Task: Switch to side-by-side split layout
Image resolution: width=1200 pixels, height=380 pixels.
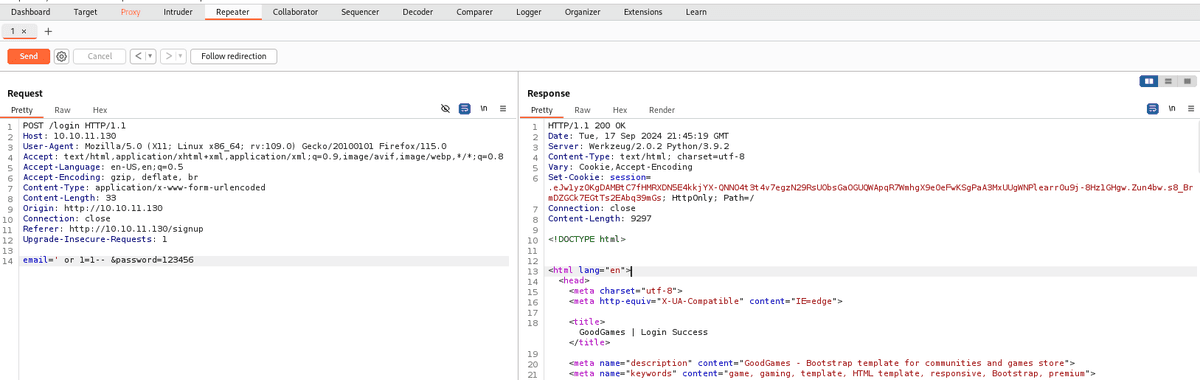Action: click(1150, 81)
